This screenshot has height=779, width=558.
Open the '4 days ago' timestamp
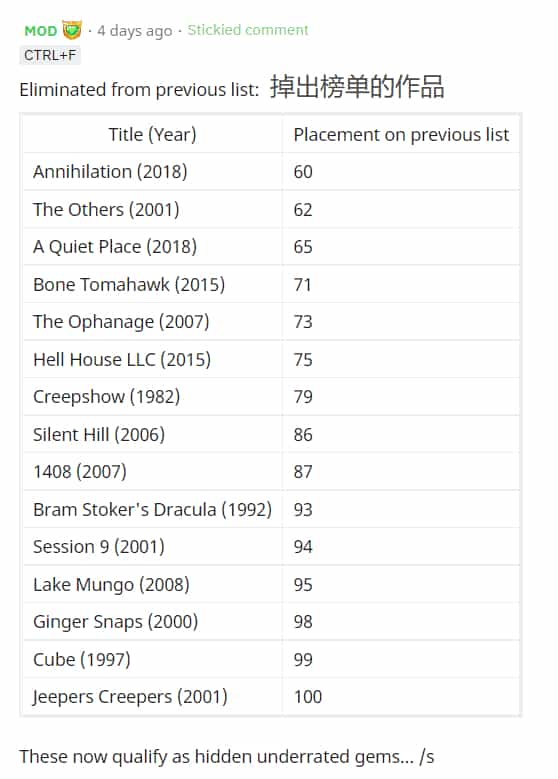click(x=135, y=31)
